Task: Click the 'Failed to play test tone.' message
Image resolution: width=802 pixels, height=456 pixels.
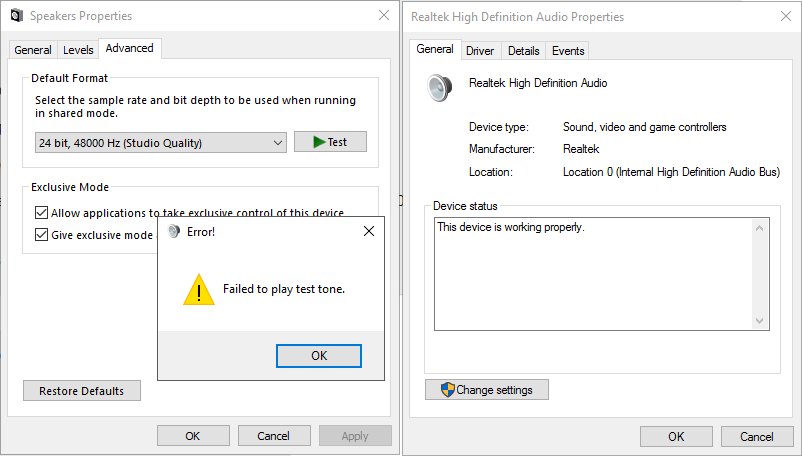Action: tap(284, 289)
